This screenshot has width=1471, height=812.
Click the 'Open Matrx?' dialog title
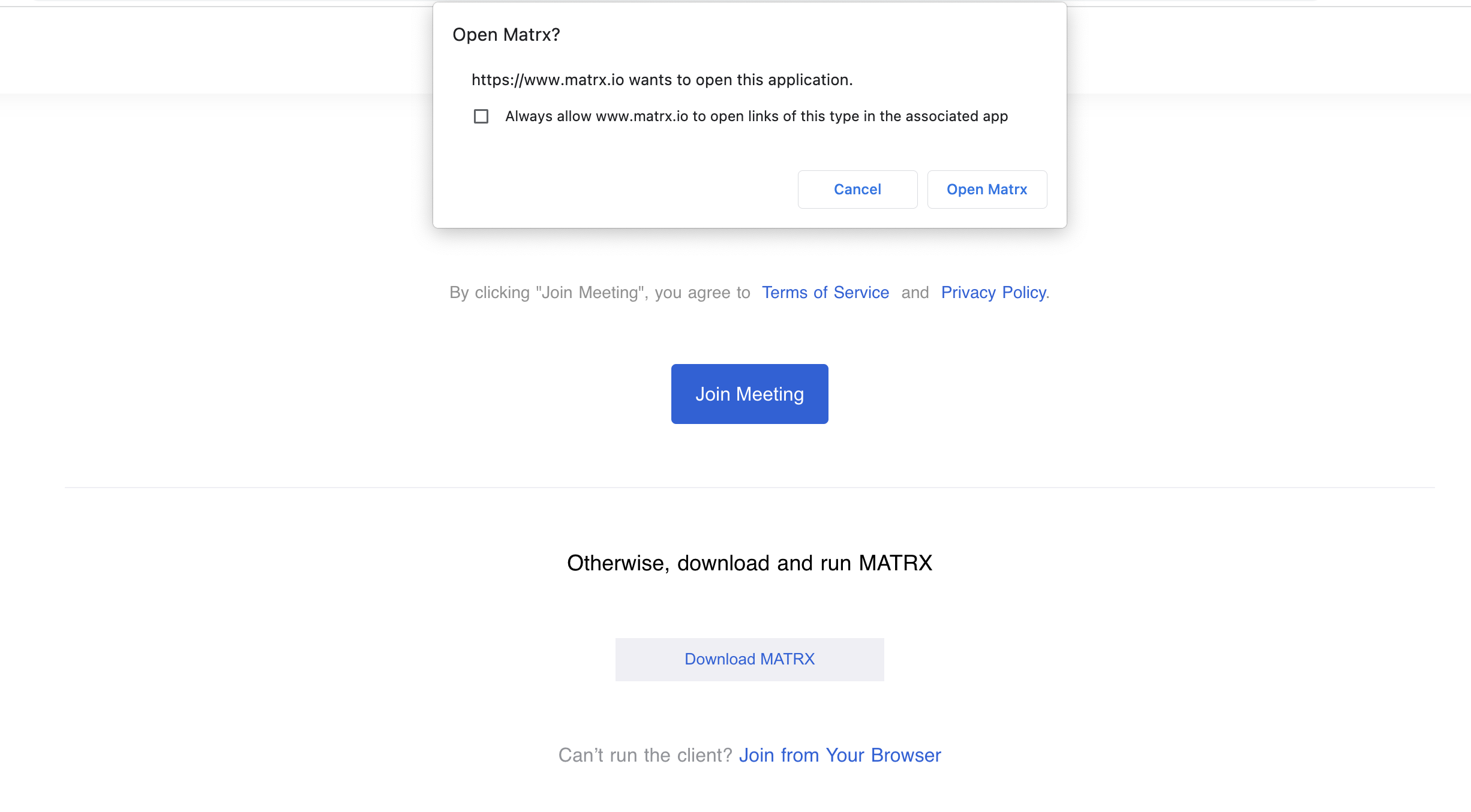(x=506, y=35)
